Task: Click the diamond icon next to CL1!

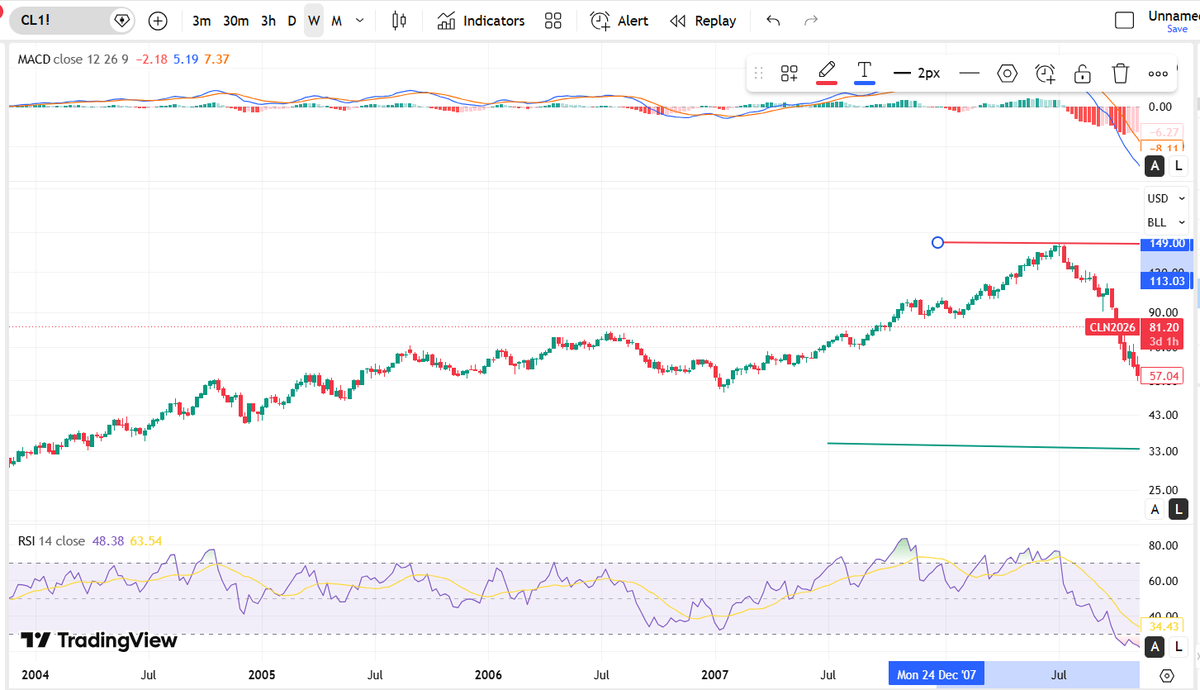Action: [121, 20]
